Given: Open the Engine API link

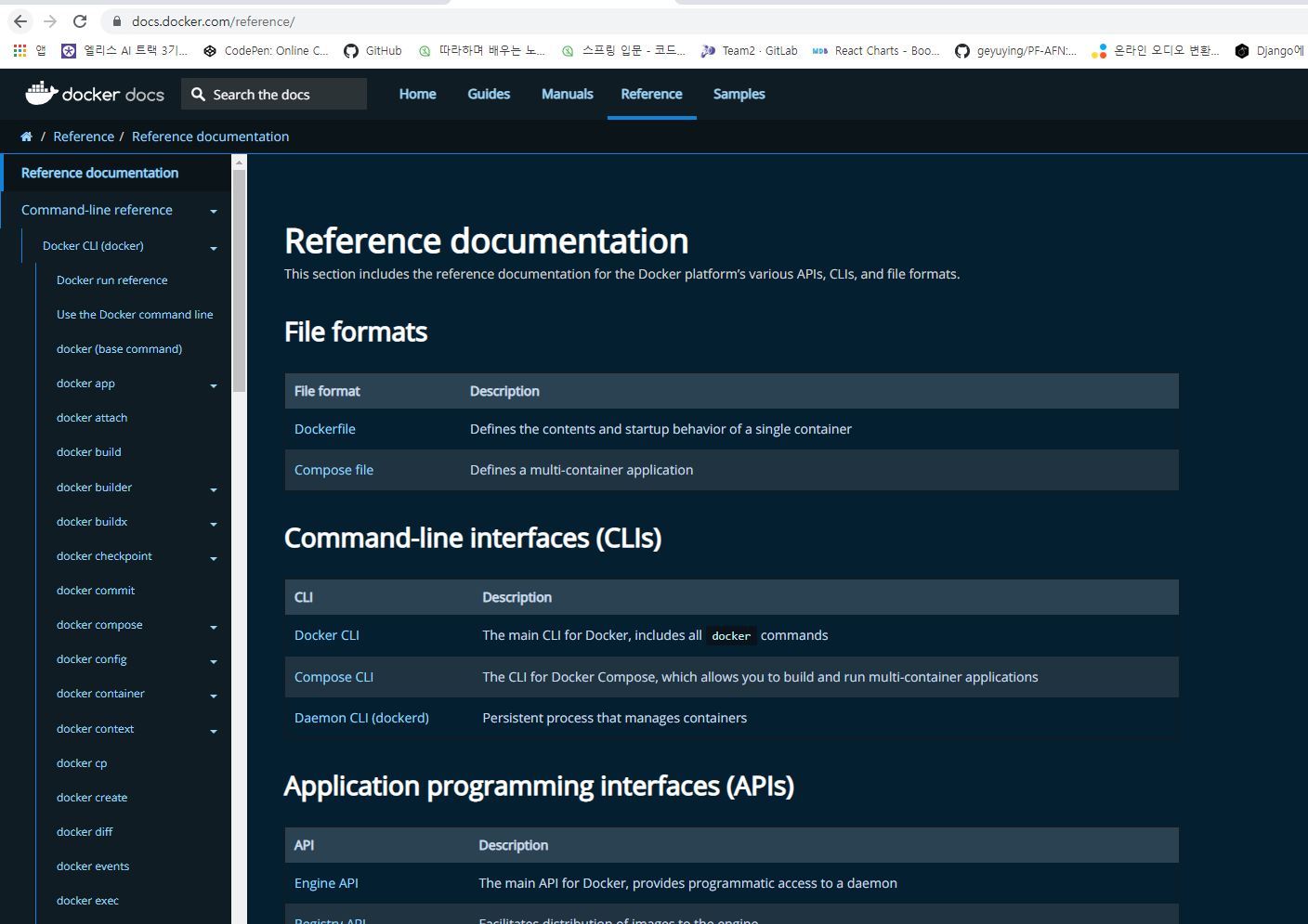Looking at the screenshot, I should [326, 883].
